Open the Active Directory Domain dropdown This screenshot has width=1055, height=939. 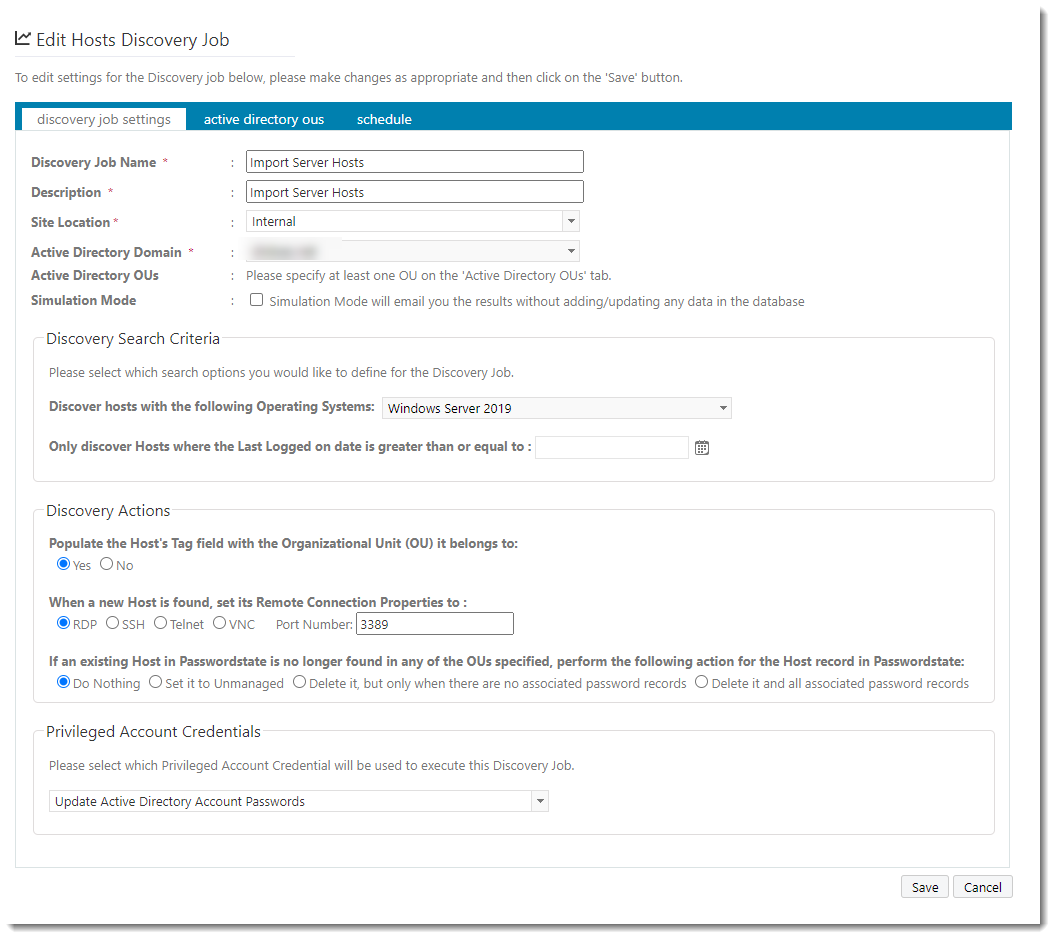[570, 251]
